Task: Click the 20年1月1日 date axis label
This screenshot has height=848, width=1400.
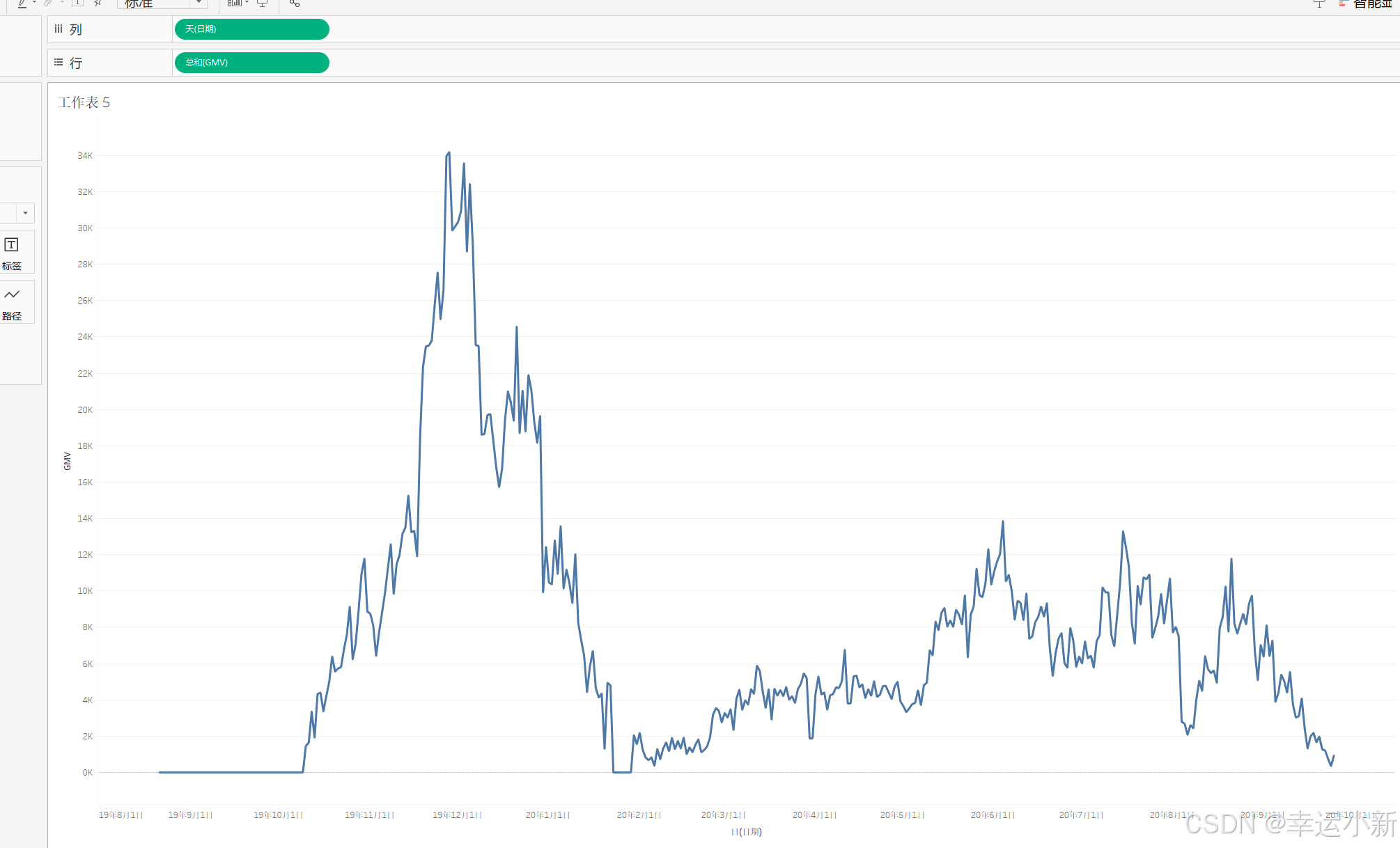Action: (548, 815)
